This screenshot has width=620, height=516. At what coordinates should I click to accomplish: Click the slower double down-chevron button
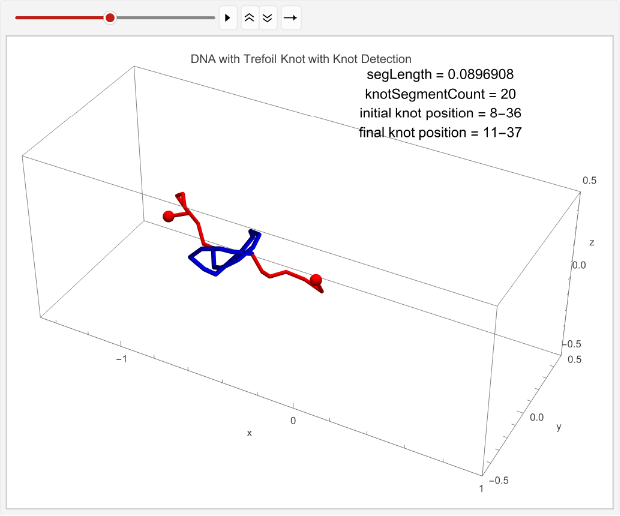click(x=268, y=18)
